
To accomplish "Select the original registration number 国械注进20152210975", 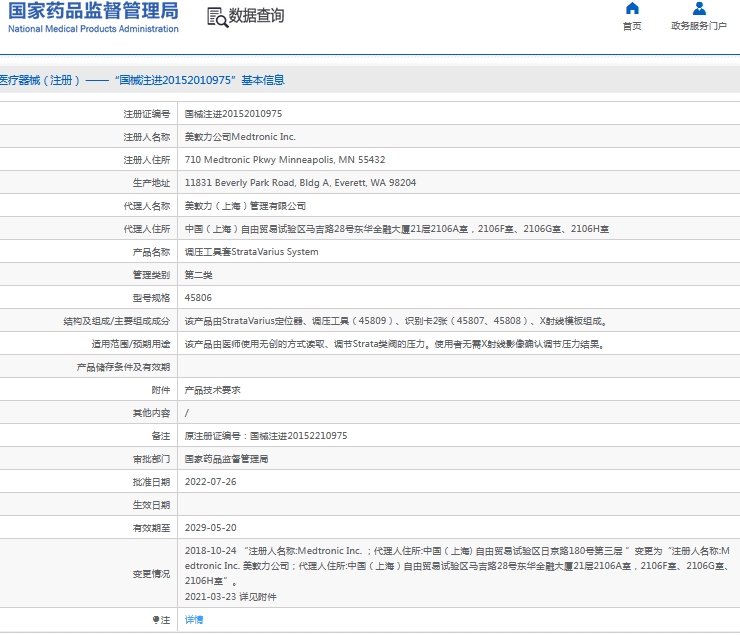I will (x=299, y=436).
